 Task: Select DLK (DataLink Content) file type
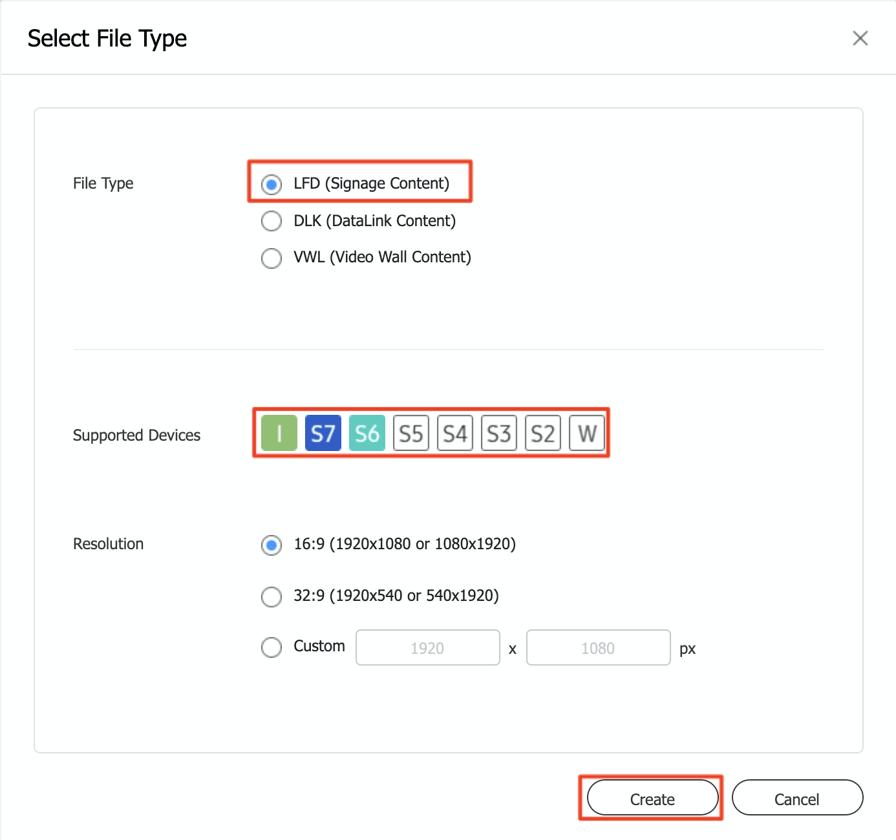pyautogui.click(x=271, y=221)
